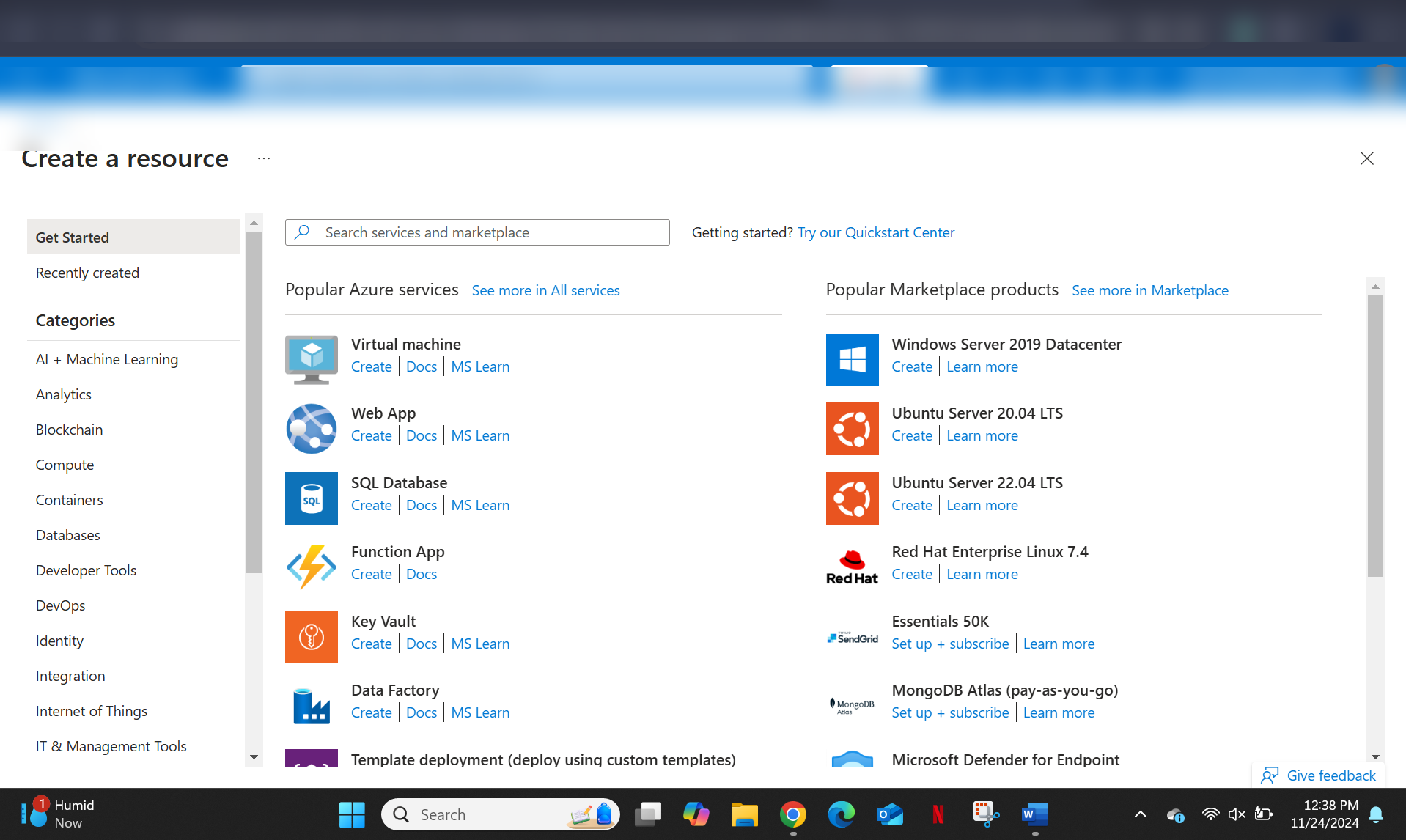Select AI + Machine Learning category
1406x840 pixels.
tap(107, 359)
